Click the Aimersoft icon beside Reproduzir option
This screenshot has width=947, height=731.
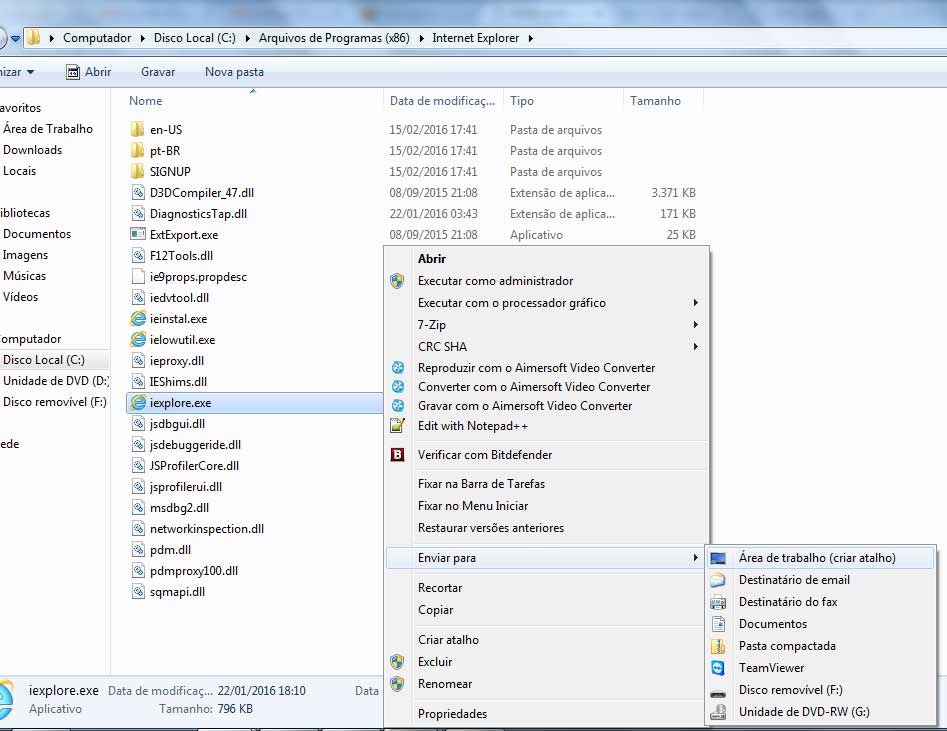tap(397, 368)
